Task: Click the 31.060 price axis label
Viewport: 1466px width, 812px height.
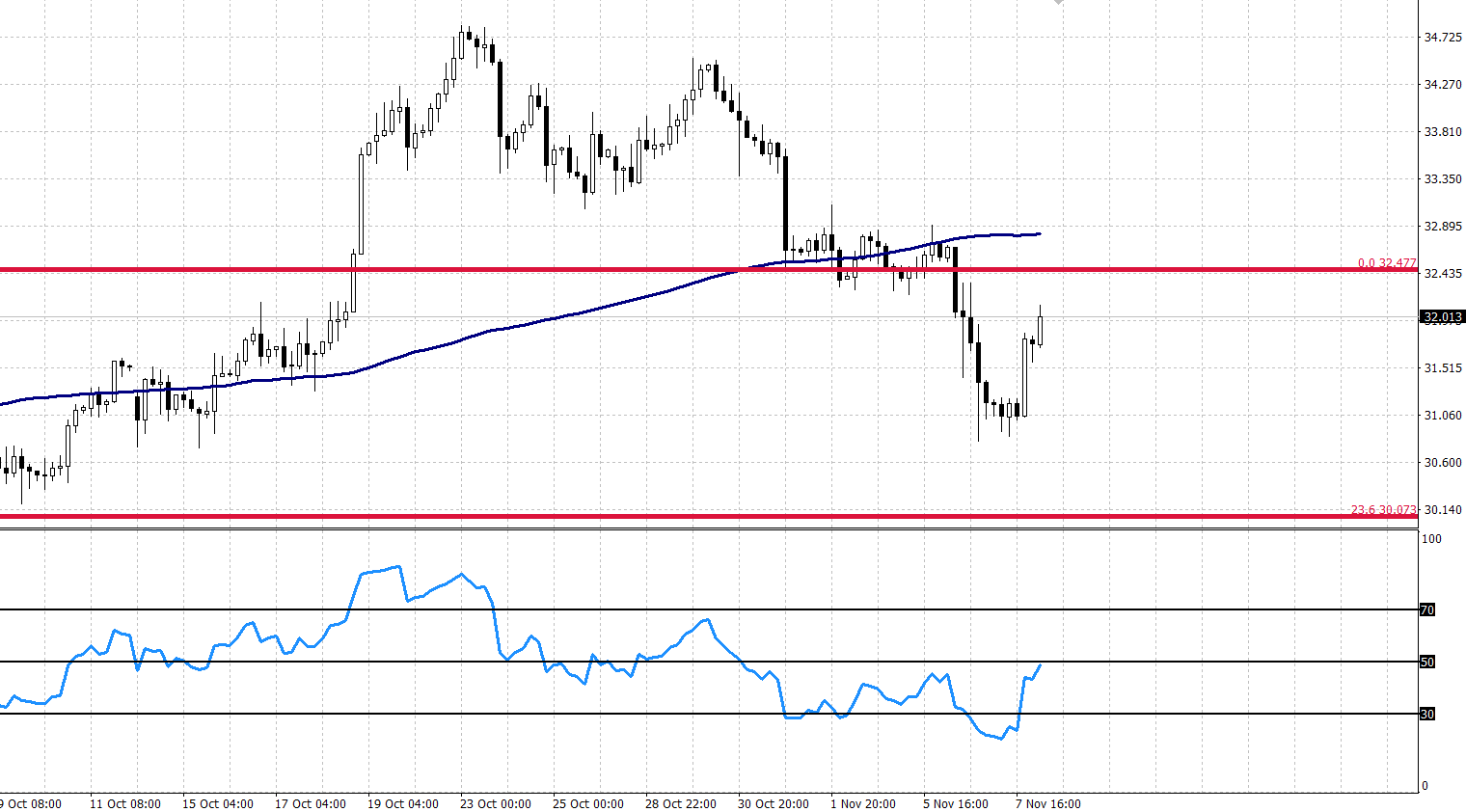Action: coord(1443,416)
